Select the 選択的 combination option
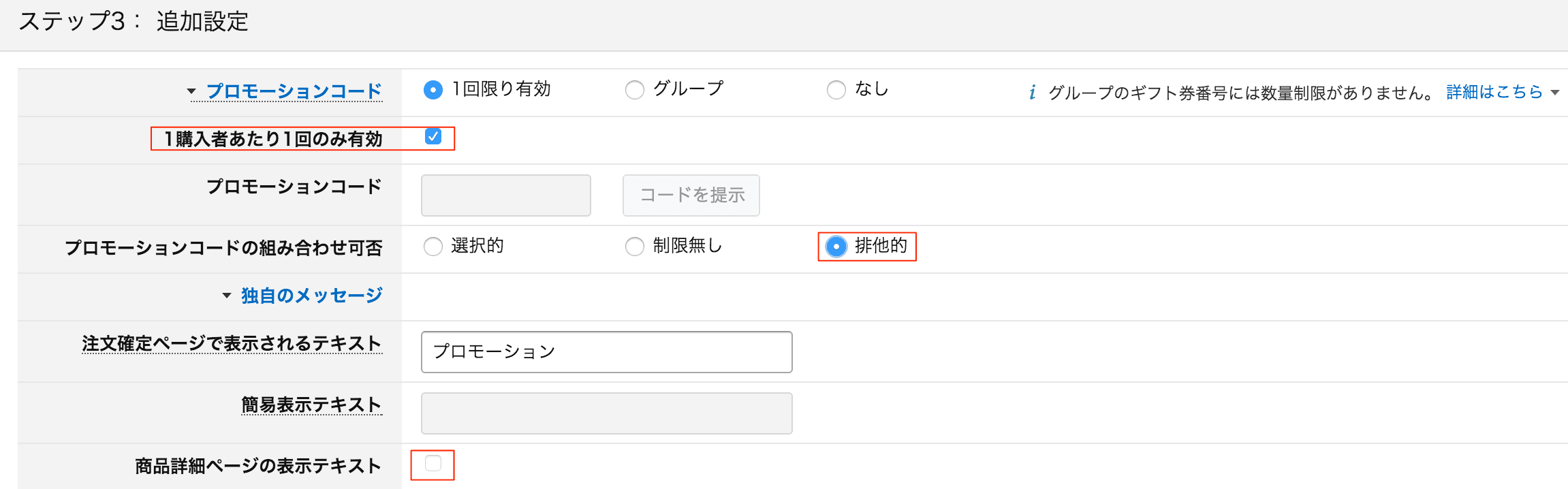Image resolution: width=1568 pixels, height=489 pixels. 433,247
